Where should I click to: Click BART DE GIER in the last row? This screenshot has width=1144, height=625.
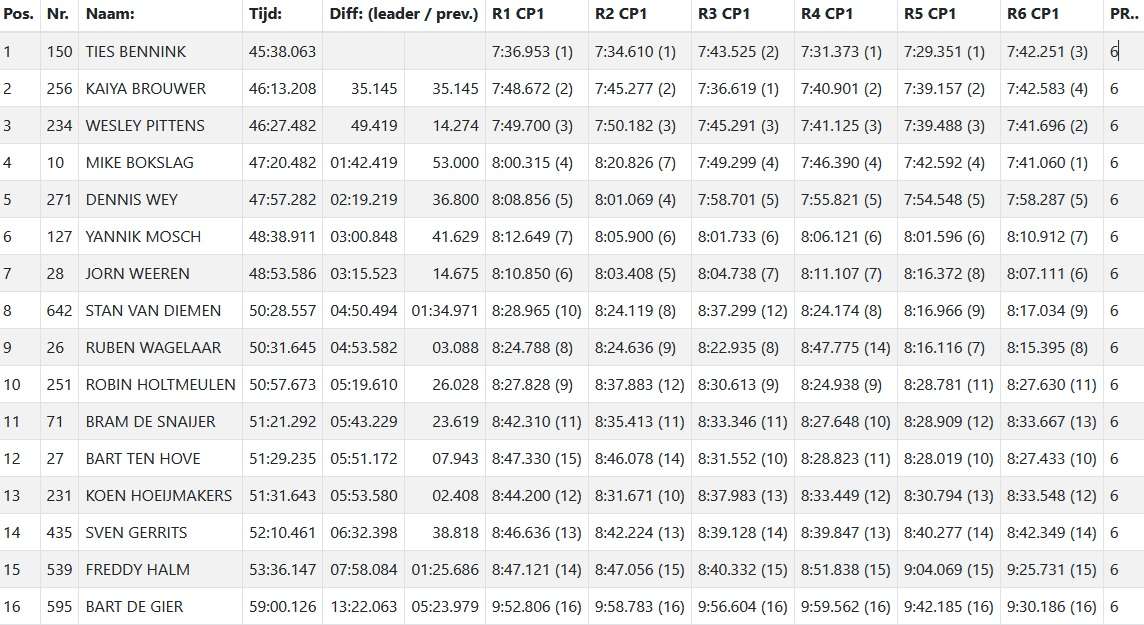pyautogui.click(x=134, y=606)
